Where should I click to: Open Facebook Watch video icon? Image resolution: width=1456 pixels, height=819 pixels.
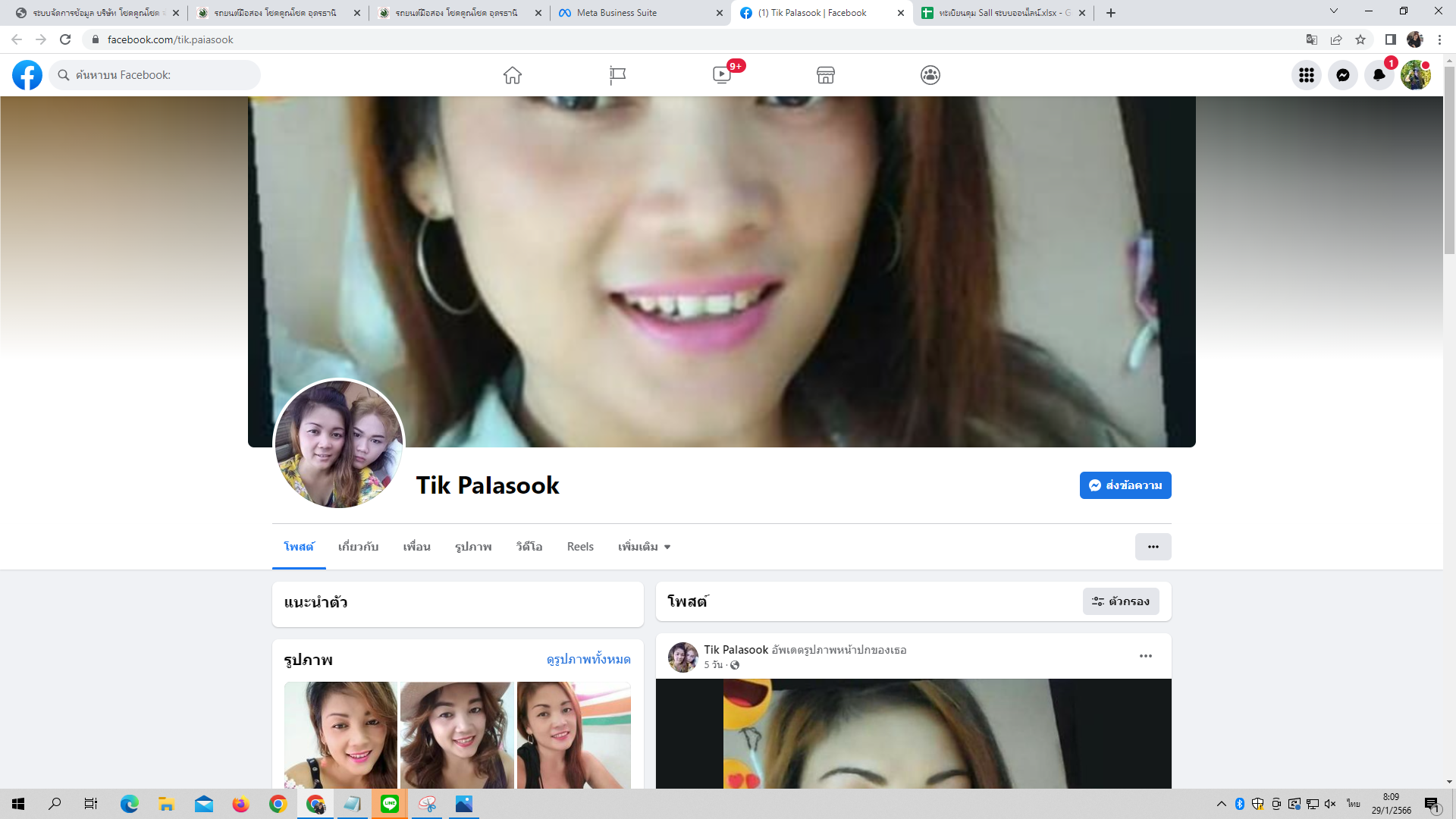click(722, 75)
